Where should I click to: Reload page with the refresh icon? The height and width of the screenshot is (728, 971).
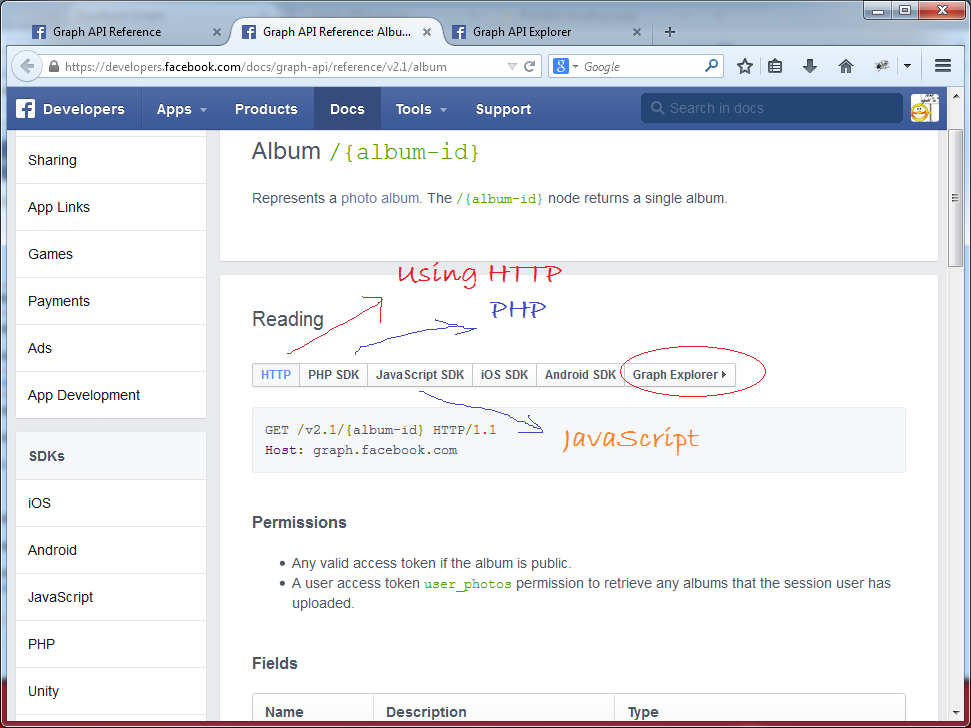pyautogui.click(x=529, y=66)
